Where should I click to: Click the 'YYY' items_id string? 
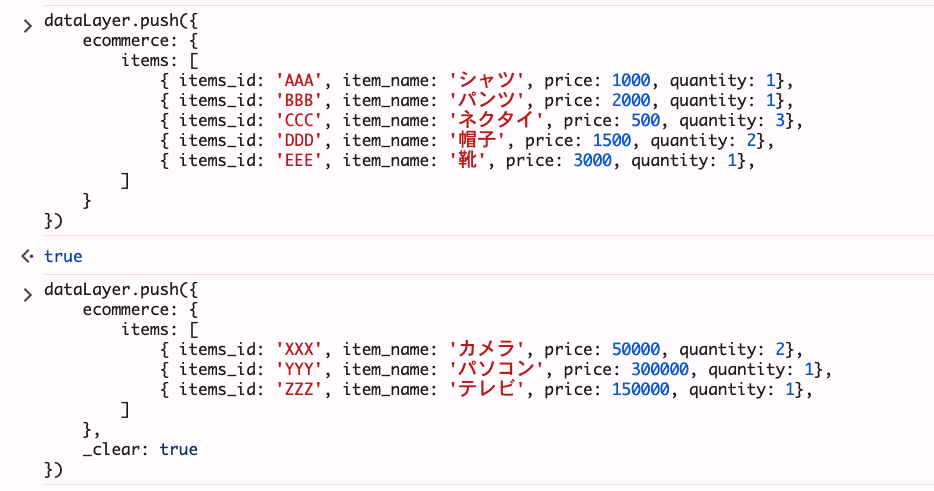click(x=299, y=369)
